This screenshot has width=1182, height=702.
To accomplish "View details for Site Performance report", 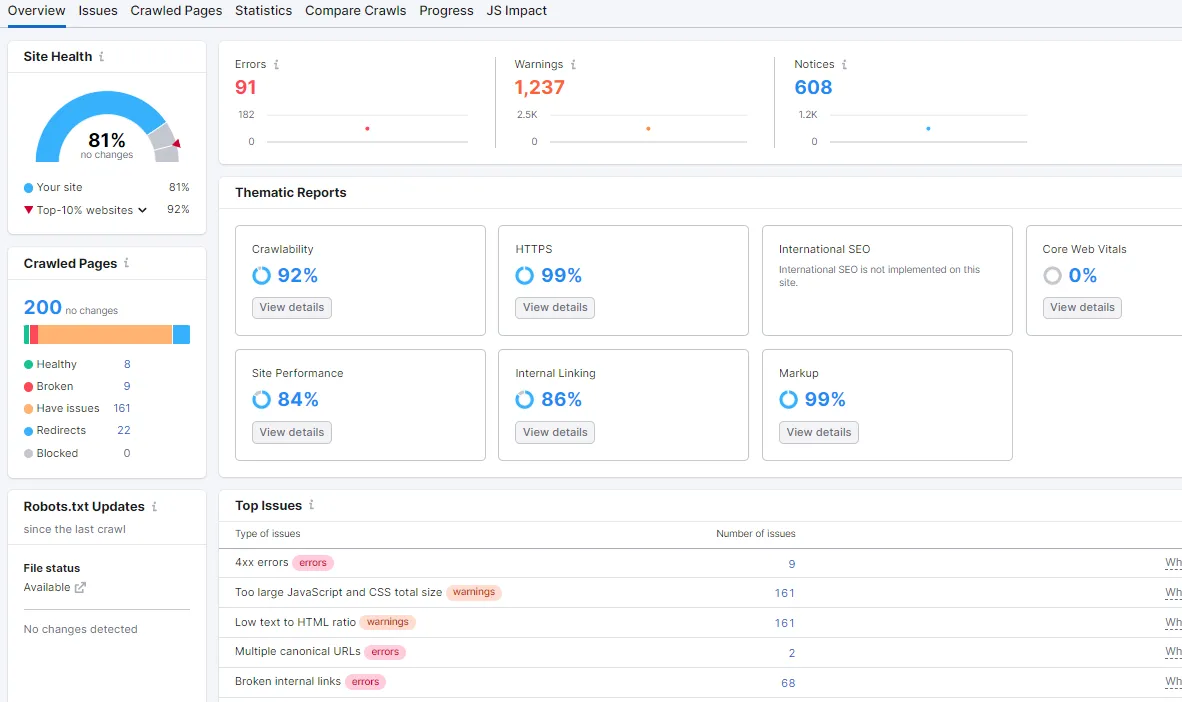I will click(x=291, y=432).
